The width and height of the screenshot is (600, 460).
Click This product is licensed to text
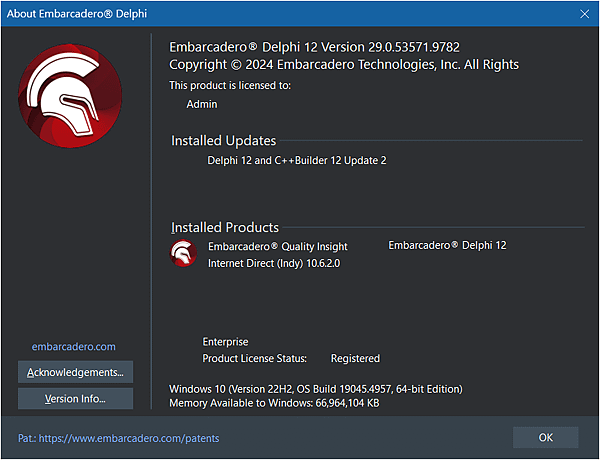click(230, 85)
